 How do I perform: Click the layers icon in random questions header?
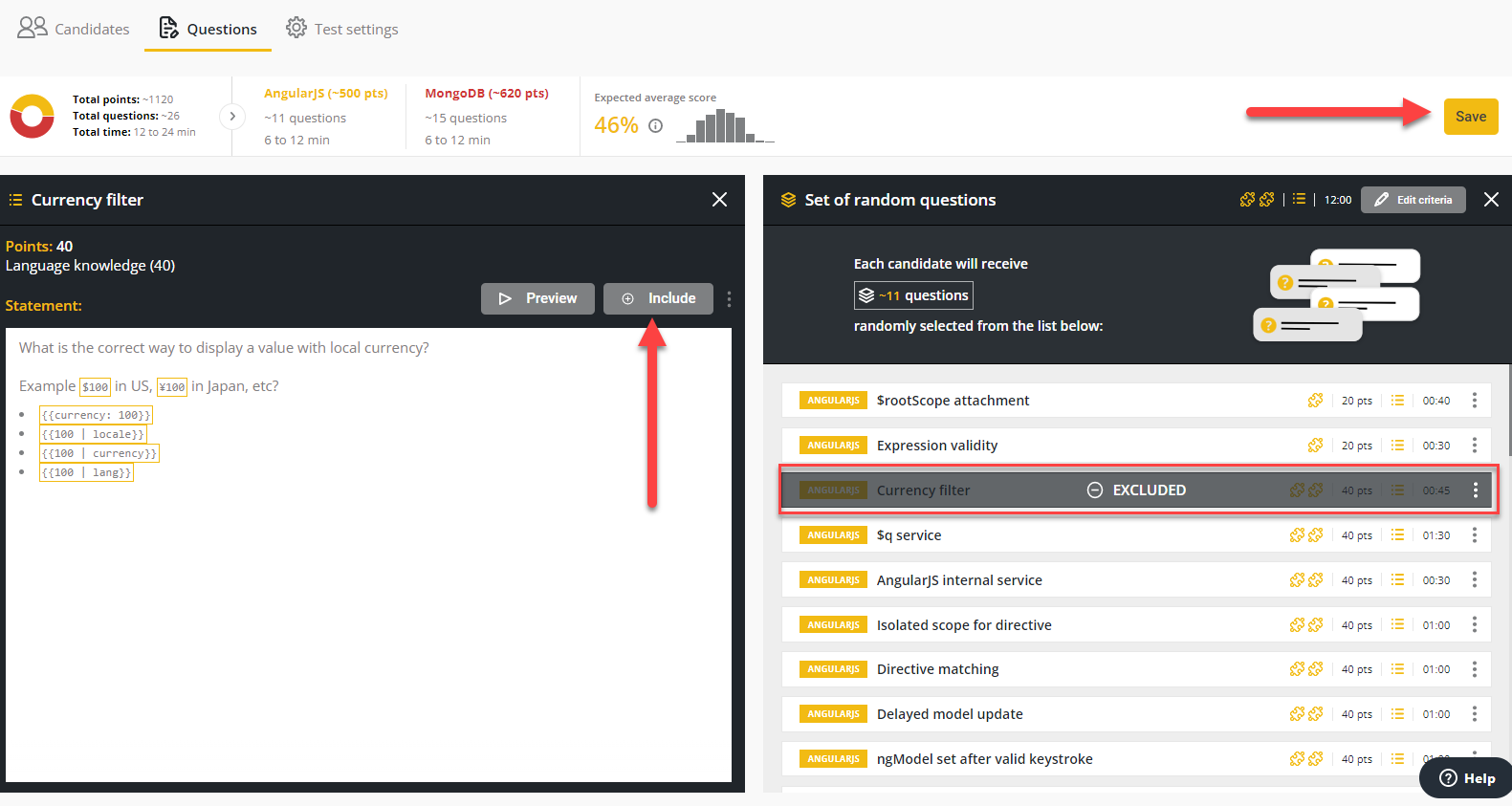(788, 200)
